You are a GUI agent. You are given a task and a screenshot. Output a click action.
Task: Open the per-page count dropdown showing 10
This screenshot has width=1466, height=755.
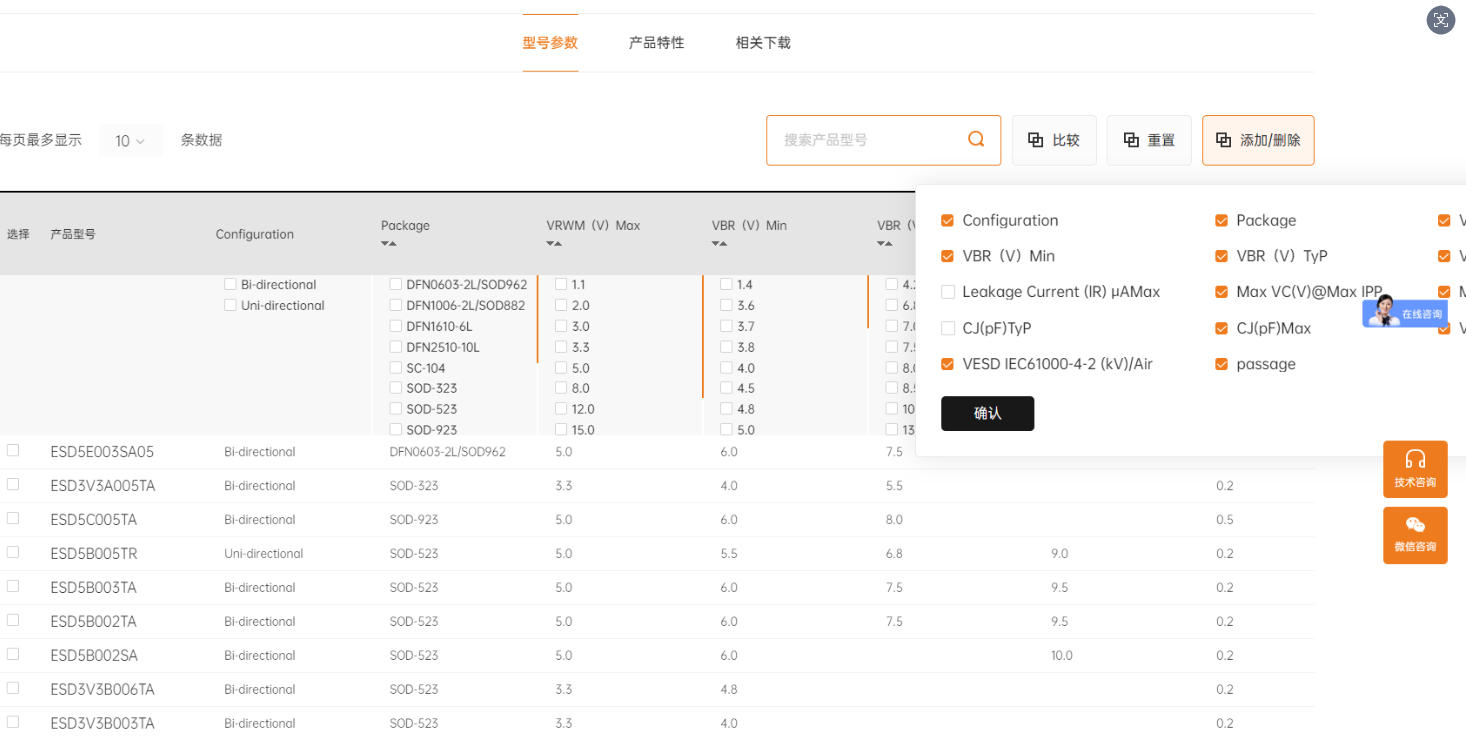pyautogui.click(x=130, y=140)
